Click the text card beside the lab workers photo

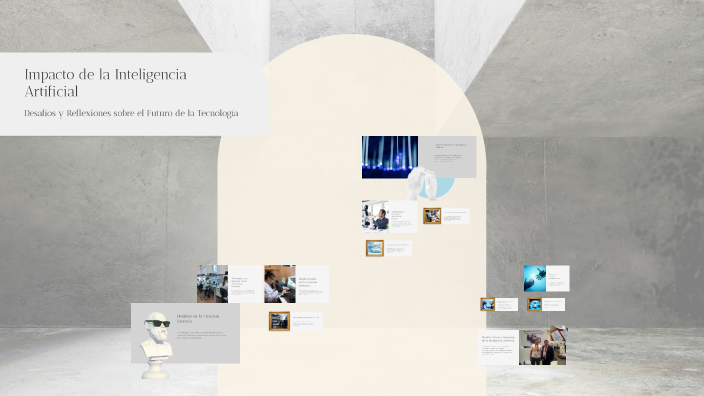pos(245,284)
